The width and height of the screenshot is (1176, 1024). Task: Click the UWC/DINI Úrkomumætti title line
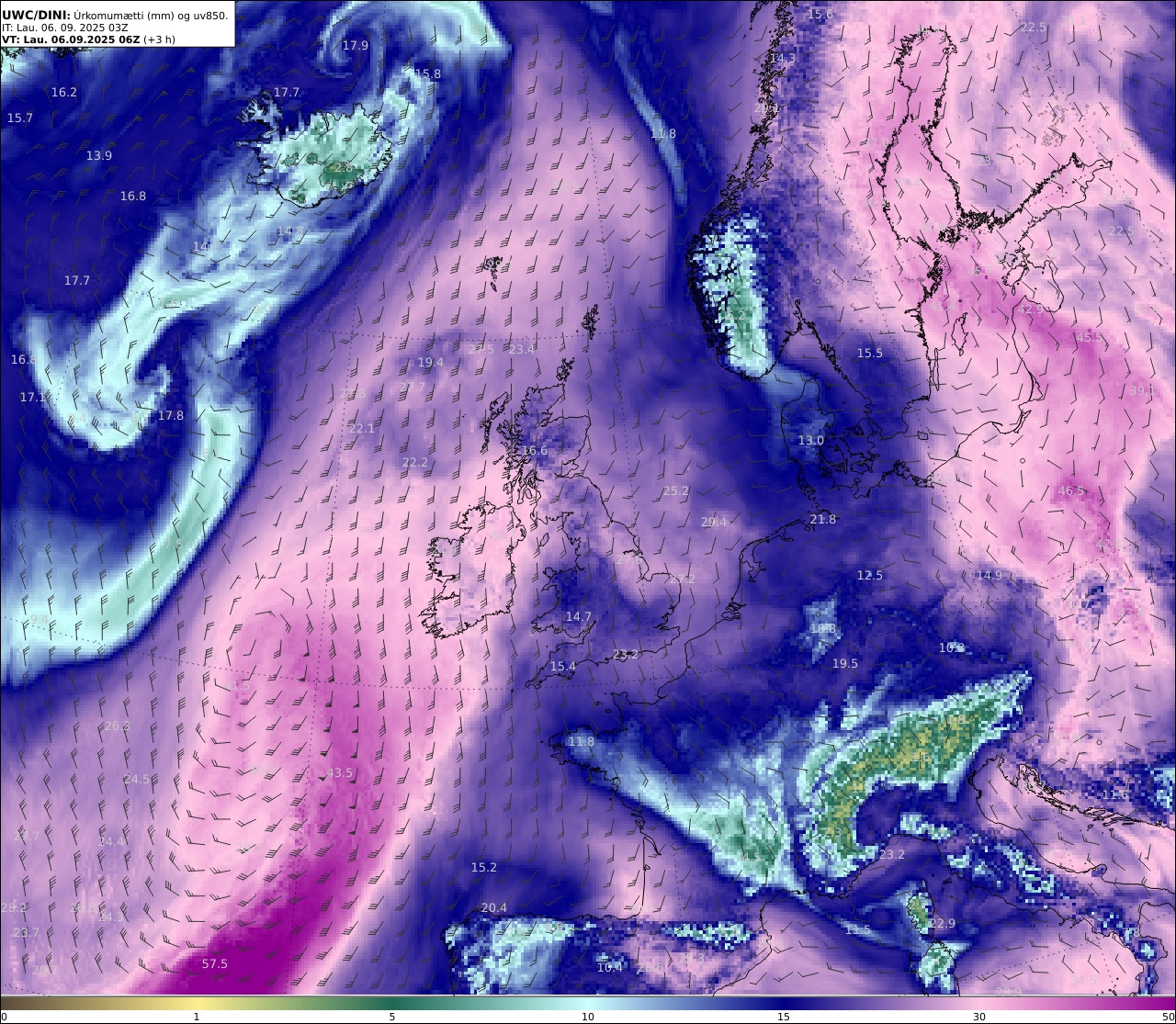(115, 15)
